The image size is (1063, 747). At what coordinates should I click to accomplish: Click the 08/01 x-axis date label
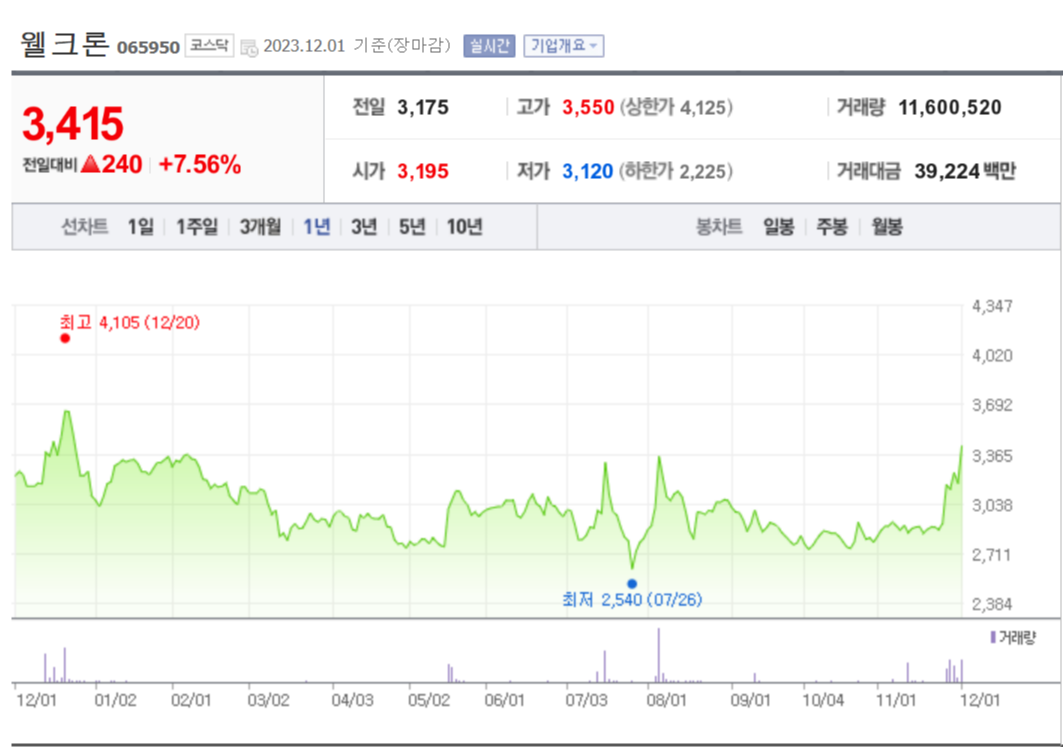666,700
